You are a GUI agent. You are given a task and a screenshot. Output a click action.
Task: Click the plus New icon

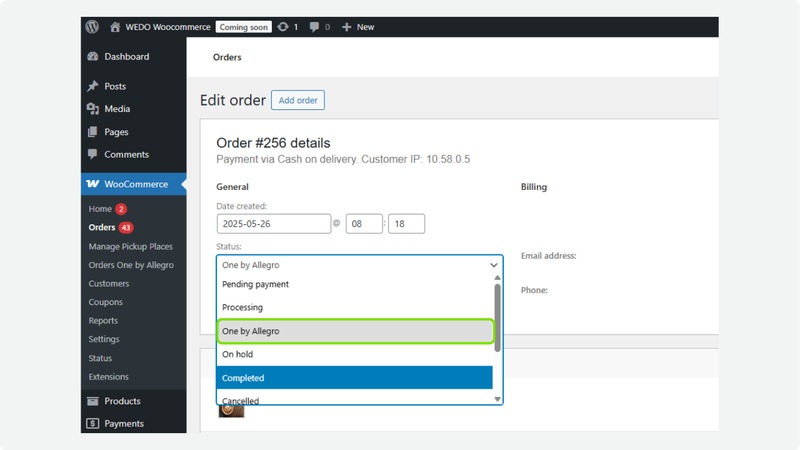pos(346,27)
